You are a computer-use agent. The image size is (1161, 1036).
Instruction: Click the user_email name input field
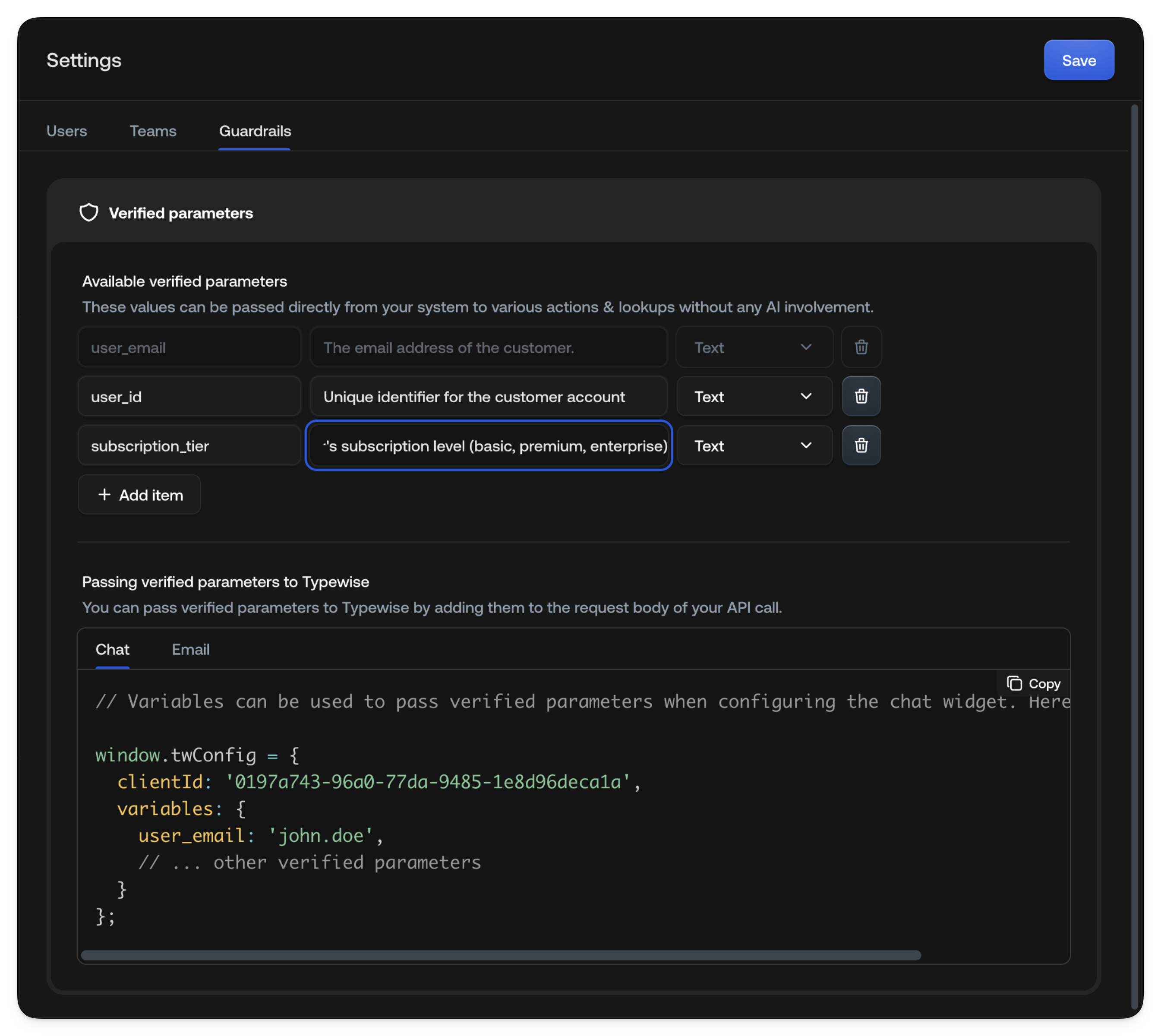click(188, 347)
